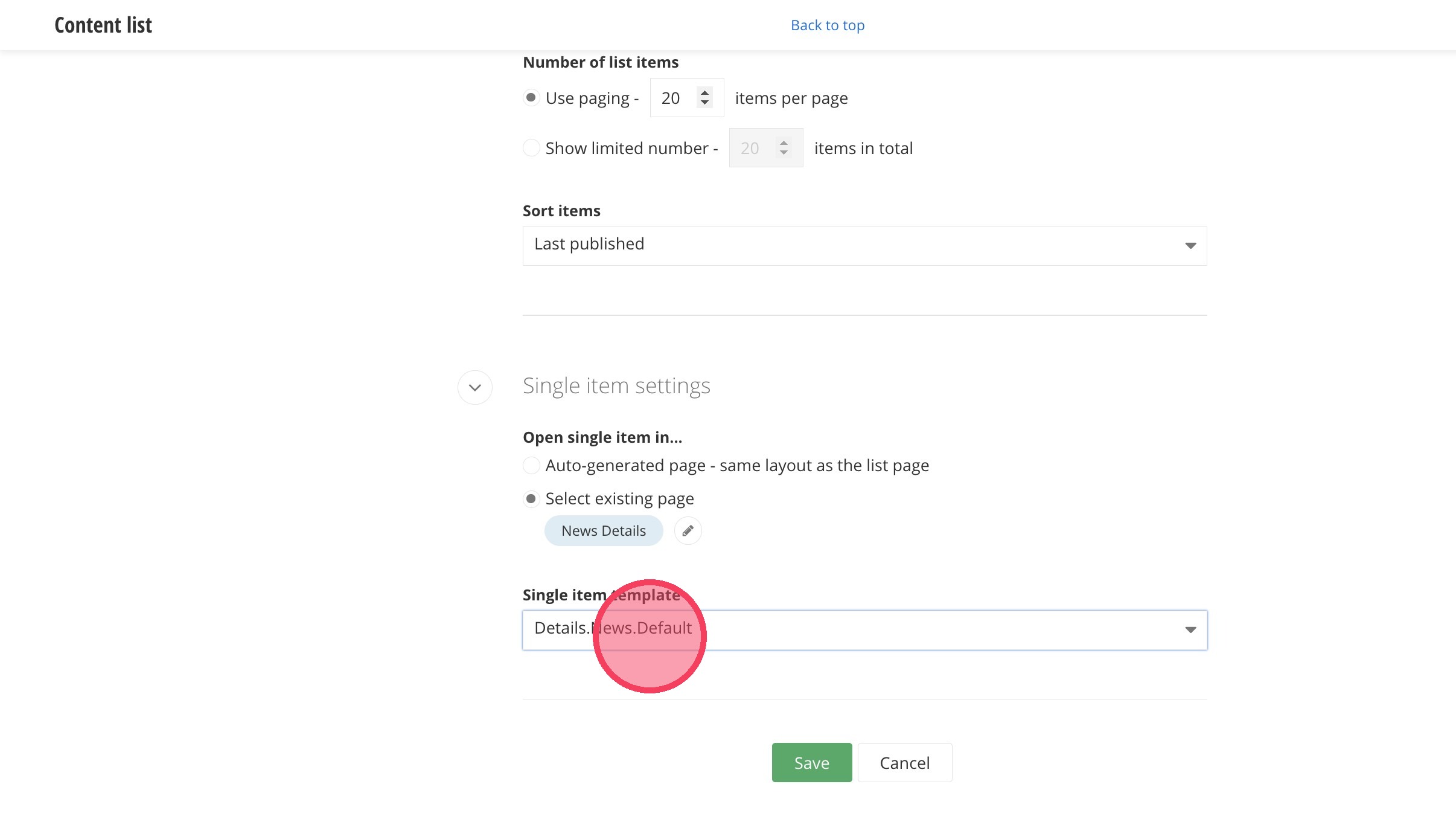Click the Sort items dropdown arrow
The height and width of the screenshot is (813, 1456).
[1190, 245]
